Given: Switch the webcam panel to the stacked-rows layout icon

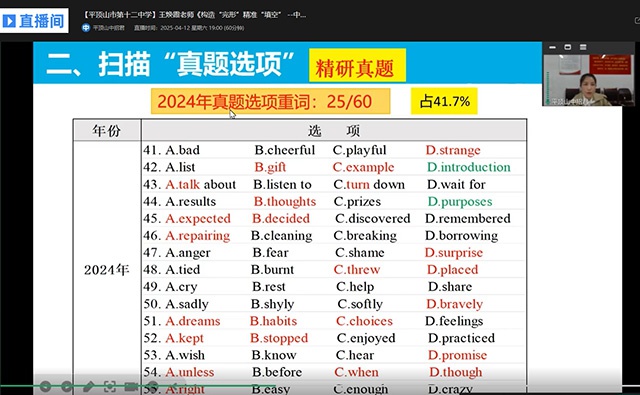Looking at the screenshot, I should 583,47.
